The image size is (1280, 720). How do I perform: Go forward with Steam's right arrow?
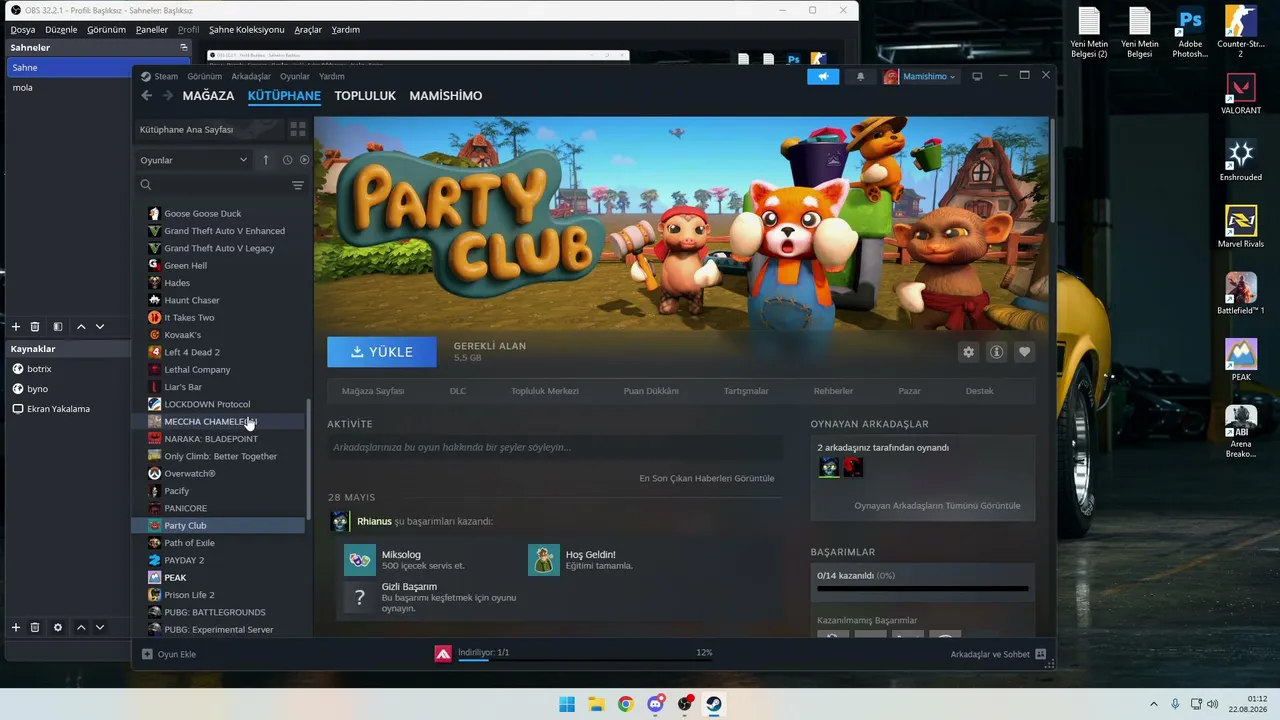[x=168, y=96]
